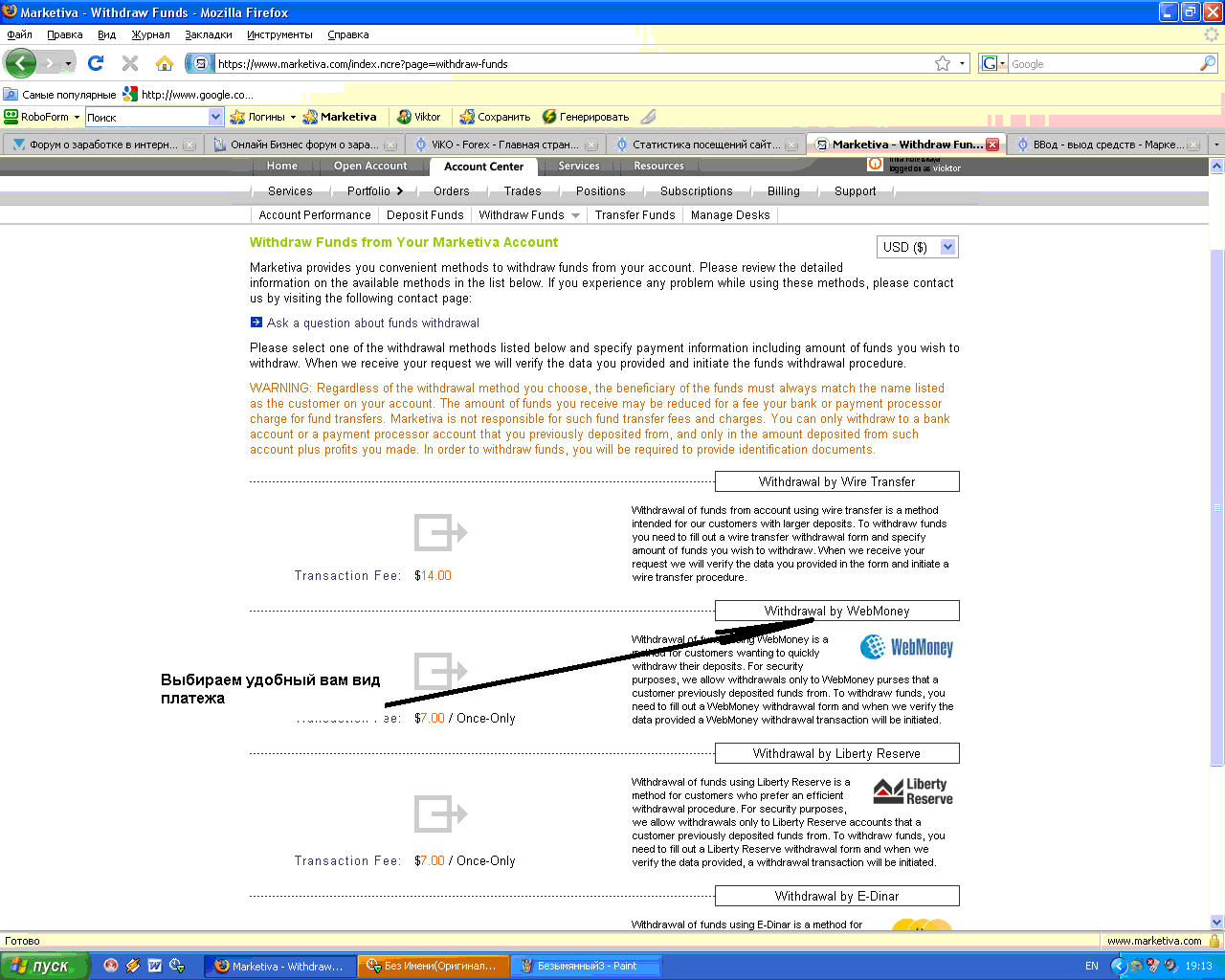Reload the page with the refresh icon

pyautogui.click(x=96, y=63)
